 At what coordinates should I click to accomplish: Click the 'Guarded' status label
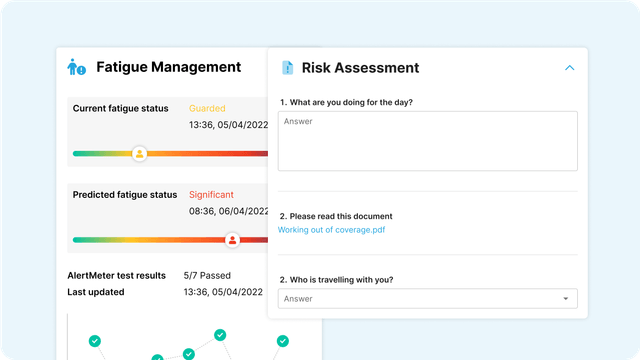click(x=207, y=108)
